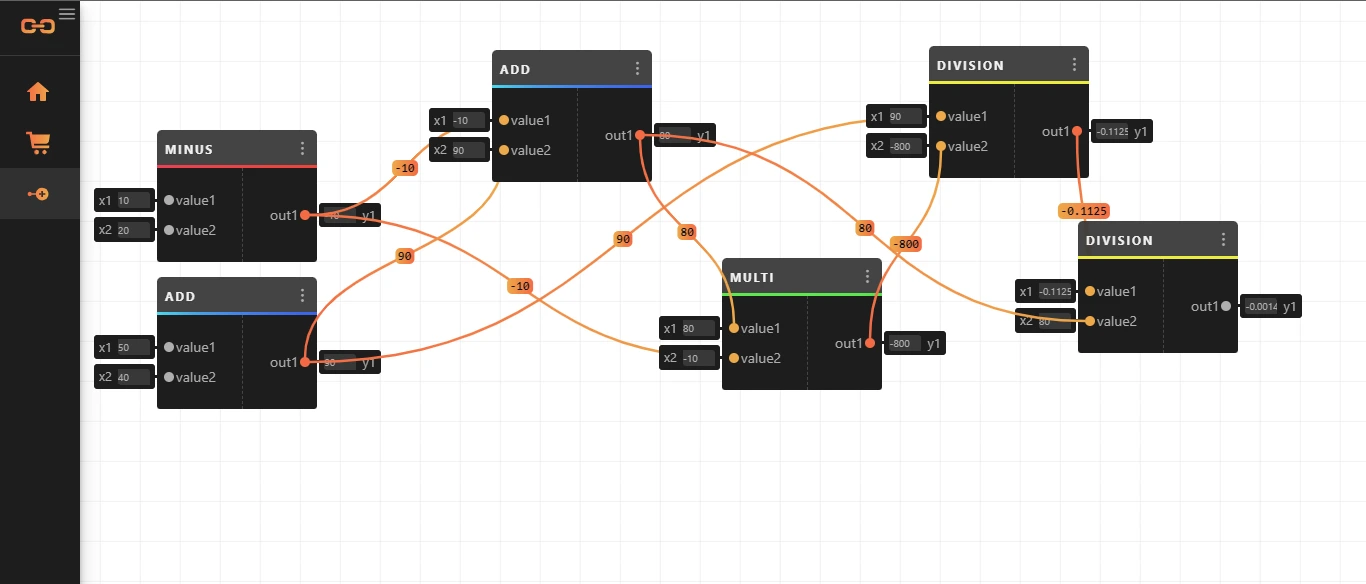Viewport: 1366px width, 584px height.
Task: Edit the ADD node x2 field showing 40
Action: pyautogui.click(x=132, y=377)
